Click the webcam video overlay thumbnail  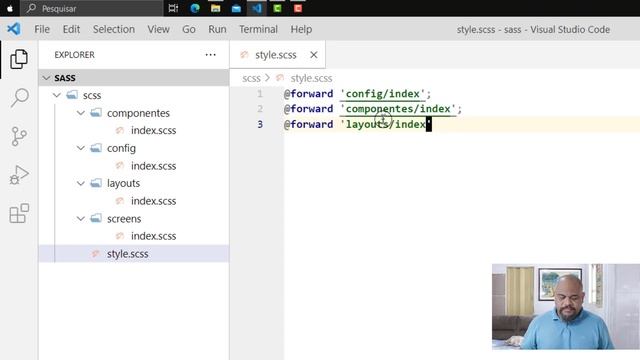[x=566, y=307]
